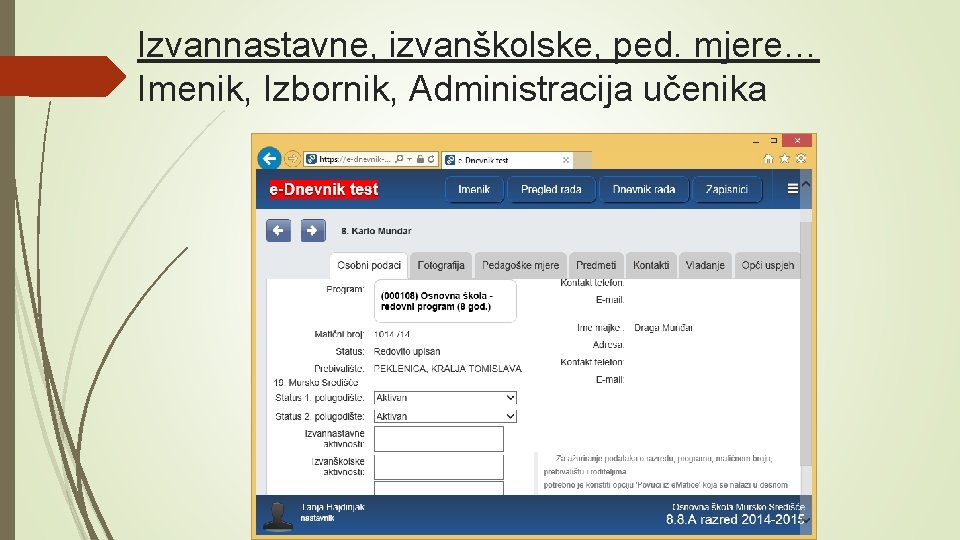960x540 pixels.
Task: Open browser tools gear icon
Action: [801, 159]
